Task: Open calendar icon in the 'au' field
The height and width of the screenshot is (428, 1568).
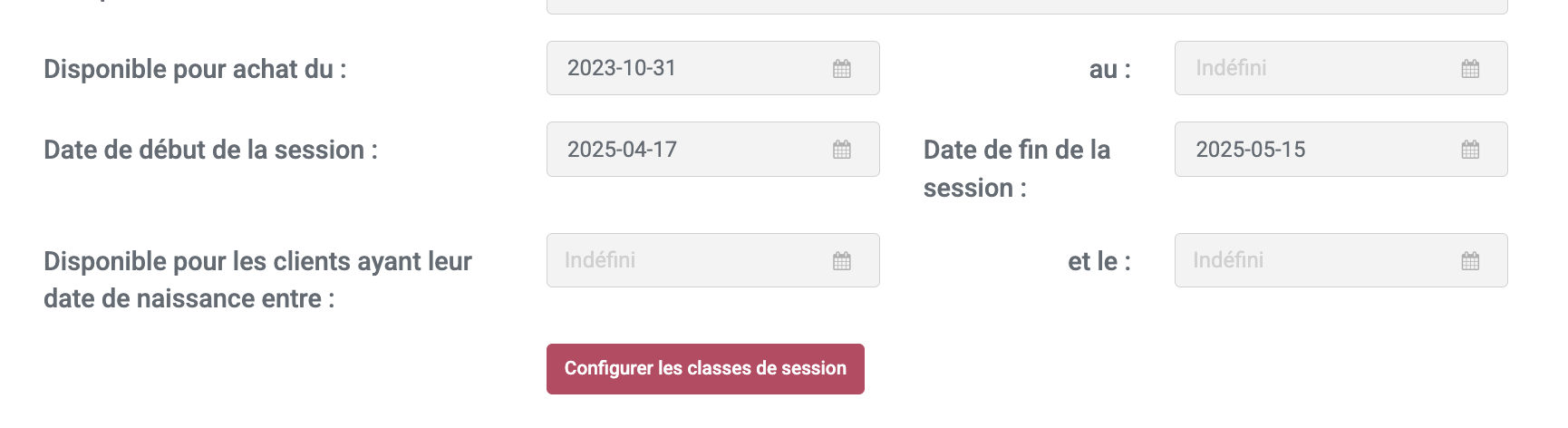Action: point(1470,69)
